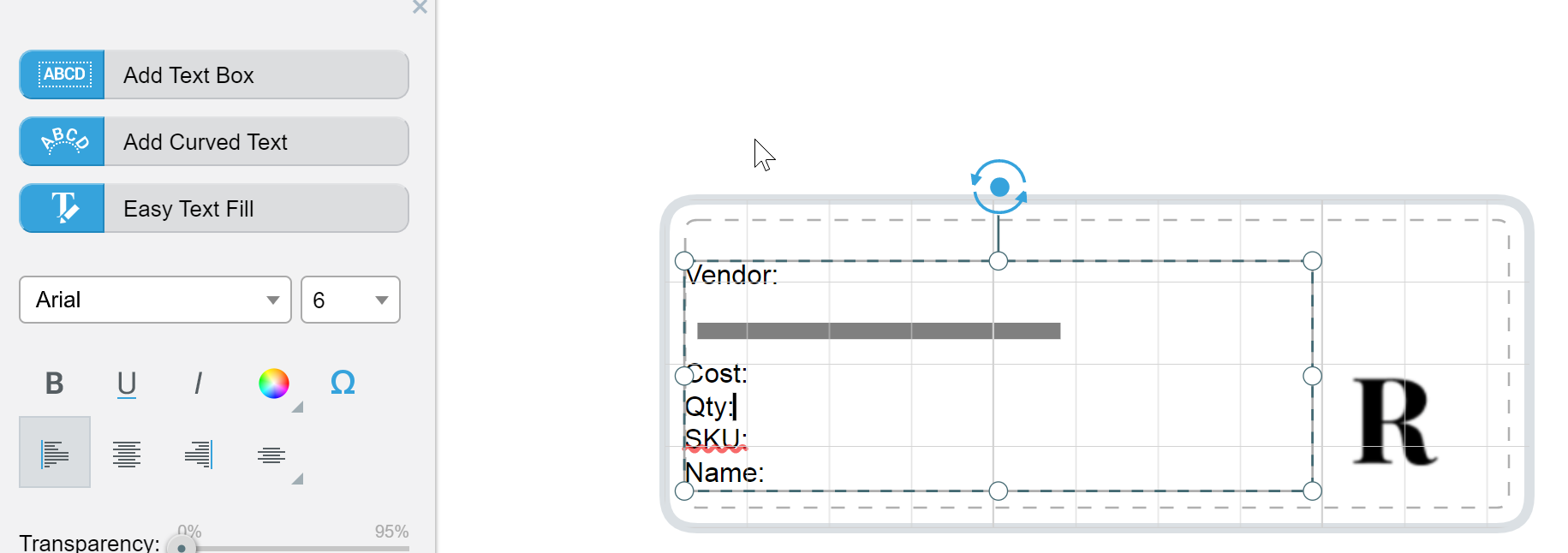Toggle bold formatting
1568x553 pixels.
[x=54, y=384]
